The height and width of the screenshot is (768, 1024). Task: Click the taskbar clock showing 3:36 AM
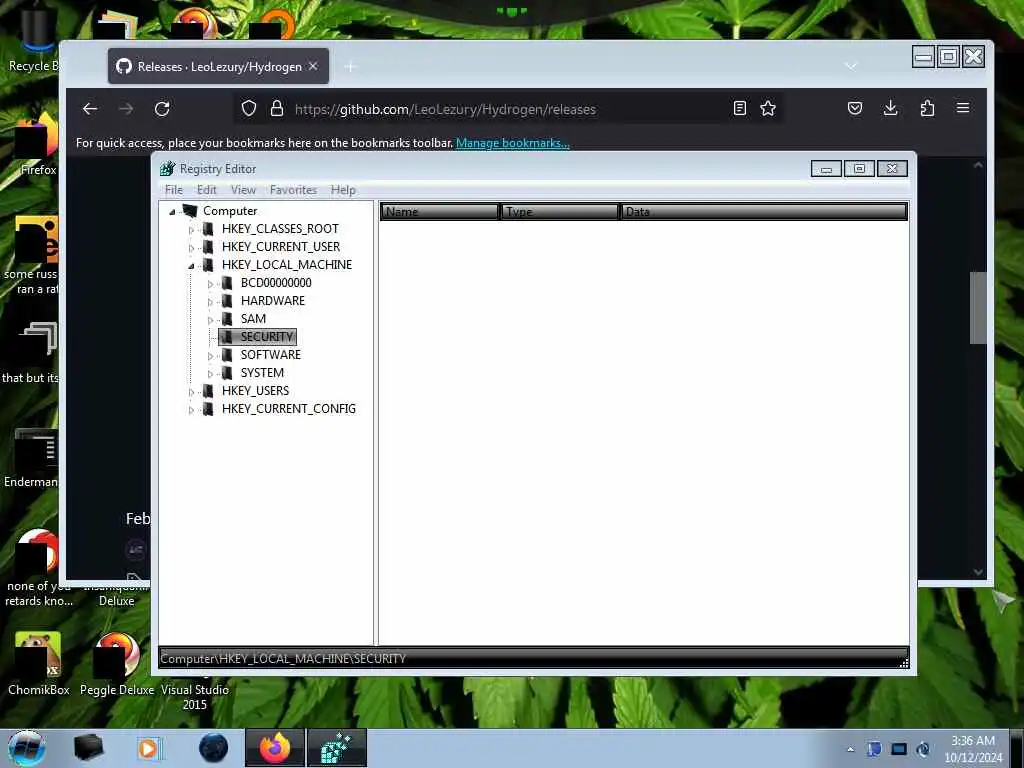point(973,748)
